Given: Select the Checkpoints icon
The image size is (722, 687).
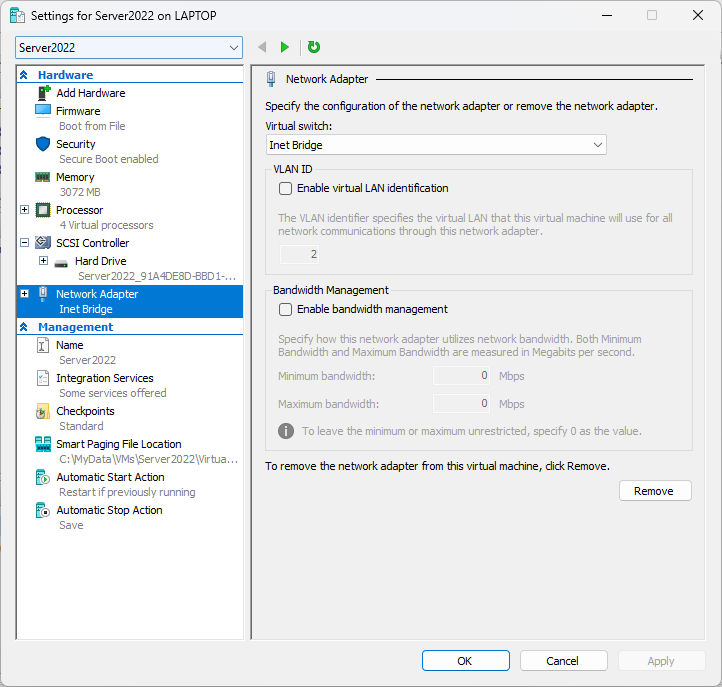Looking at the screenshot, I should [x=43, y=411].
